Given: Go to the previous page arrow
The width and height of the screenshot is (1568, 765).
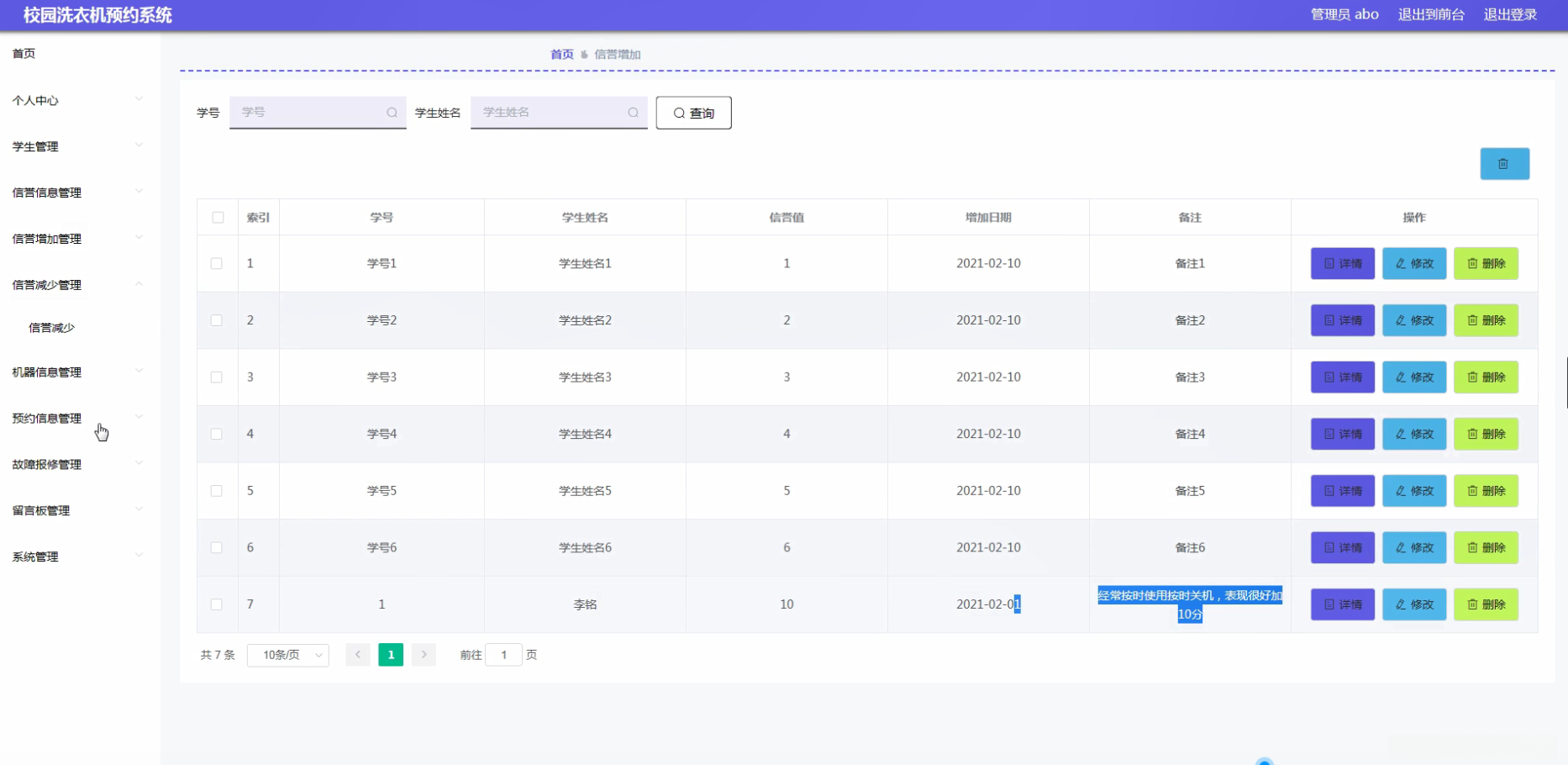Looking at the screenshot, I should tap(358, 655).
